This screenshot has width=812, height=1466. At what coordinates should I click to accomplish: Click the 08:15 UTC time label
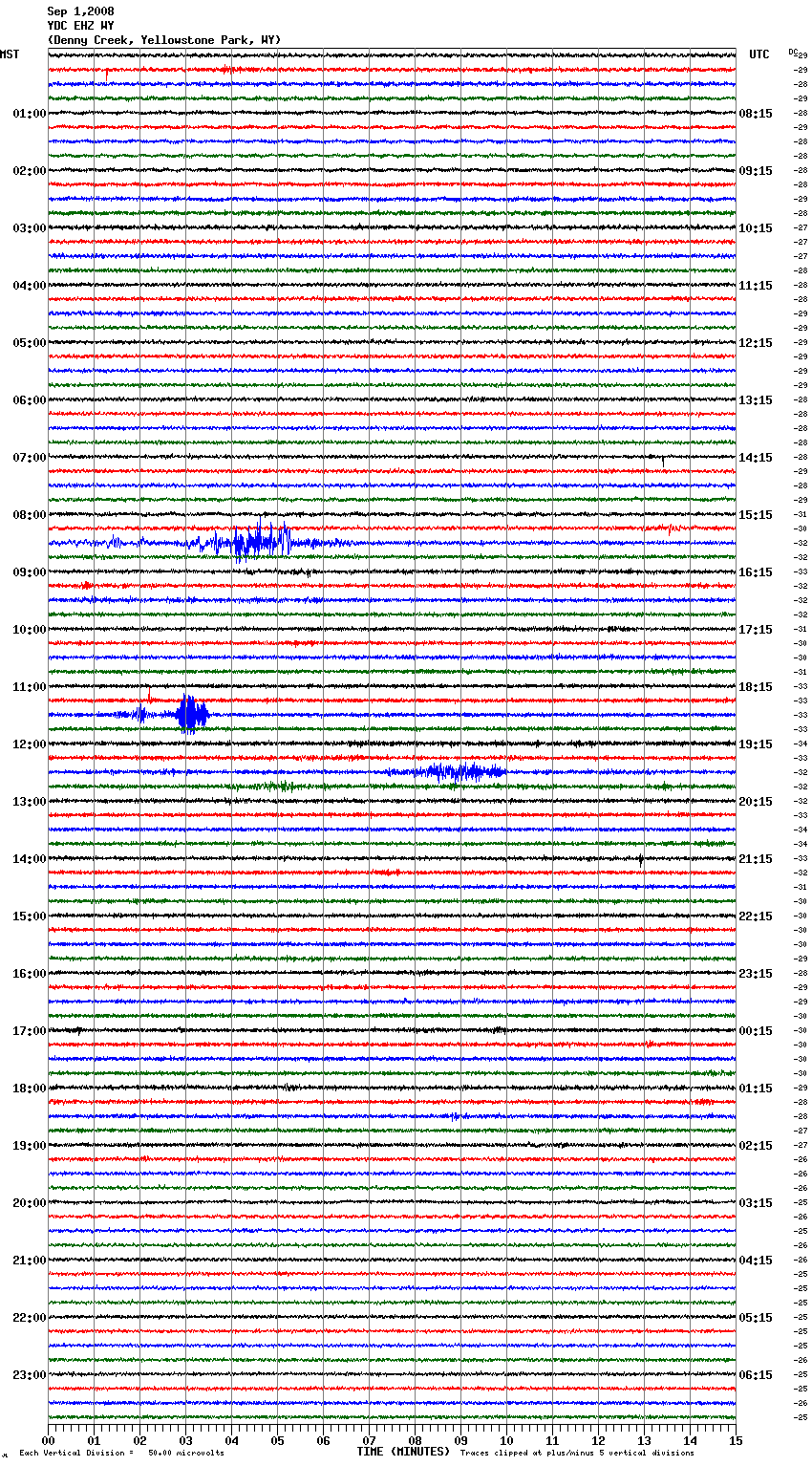(x=756, y=114)
